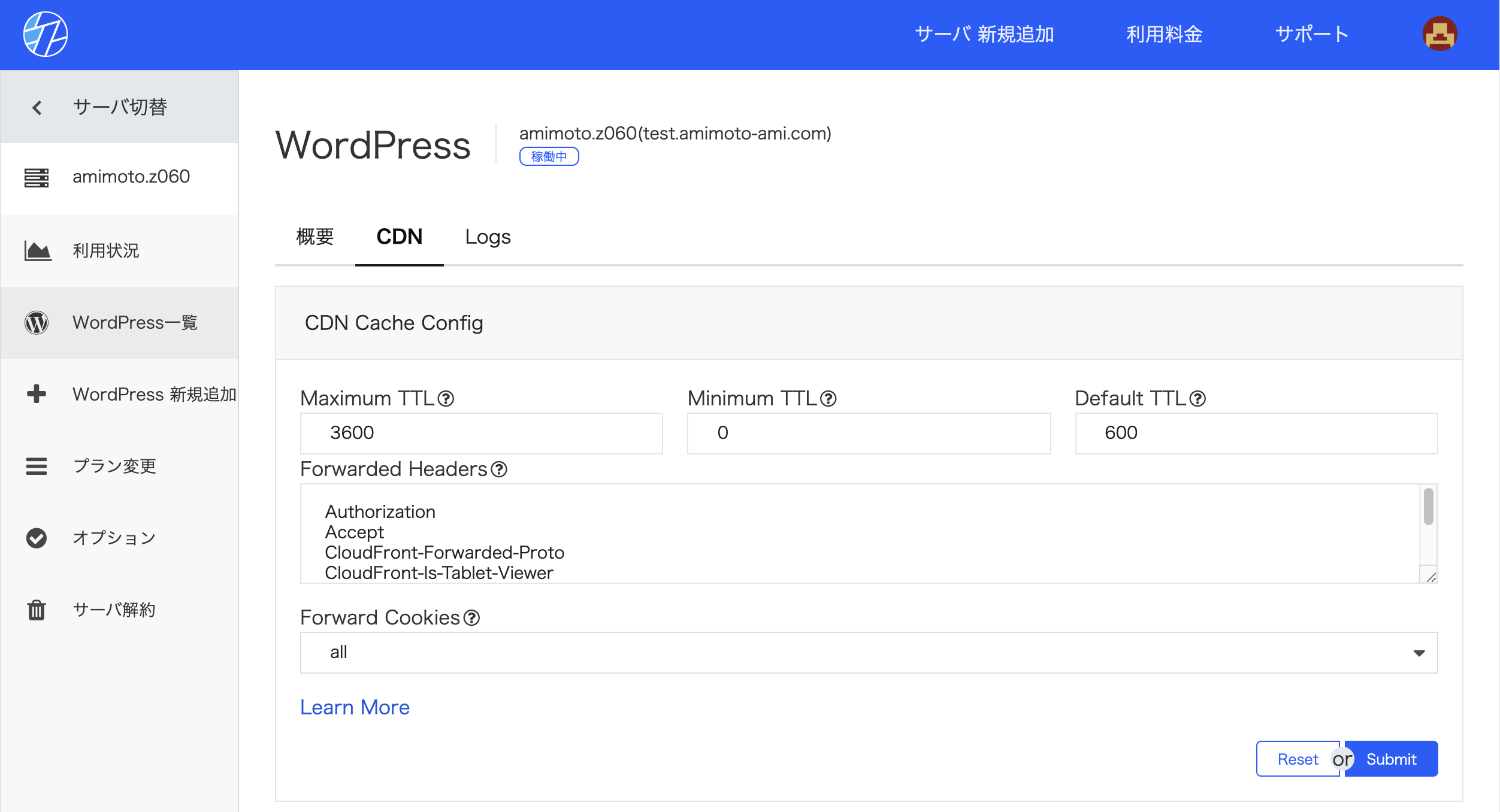This screenshot has height=812, width=1500.
Task: Click the CloudFront-Forwarded-Proto header line
Action: (444, 553)
